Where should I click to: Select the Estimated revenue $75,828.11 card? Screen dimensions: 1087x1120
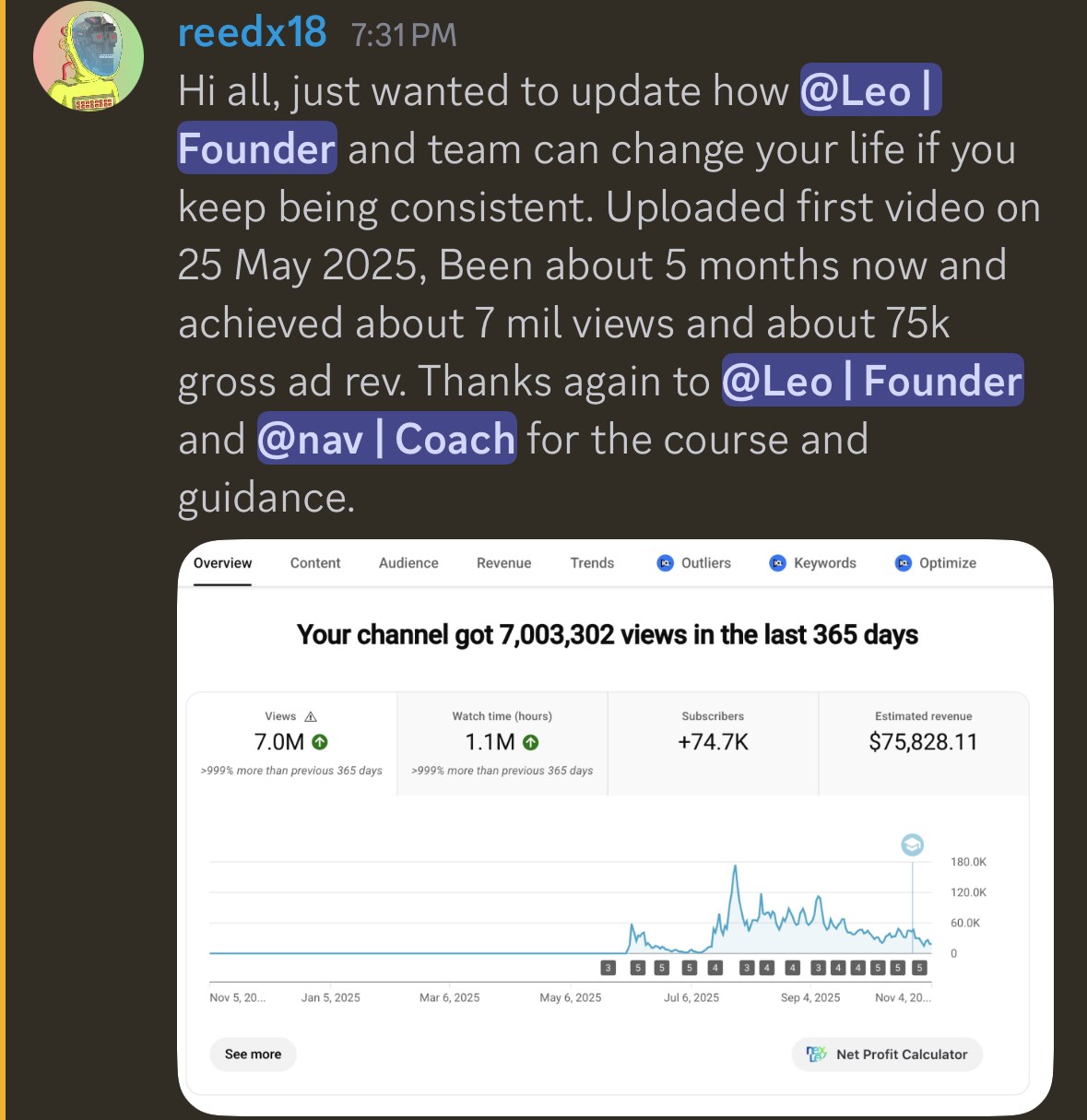click(924, 743)
